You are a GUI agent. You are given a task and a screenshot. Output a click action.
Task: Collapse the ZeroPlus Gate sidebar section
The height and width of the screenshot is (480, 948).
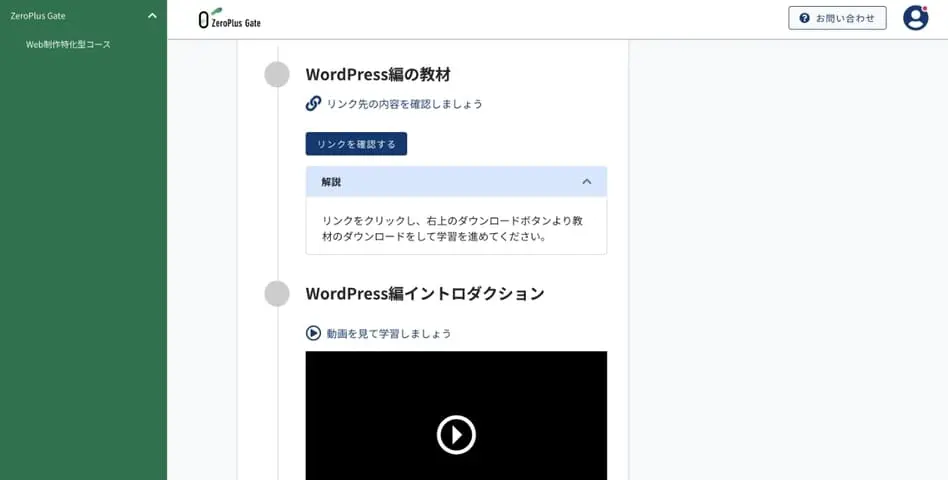[x=152, y=16]
